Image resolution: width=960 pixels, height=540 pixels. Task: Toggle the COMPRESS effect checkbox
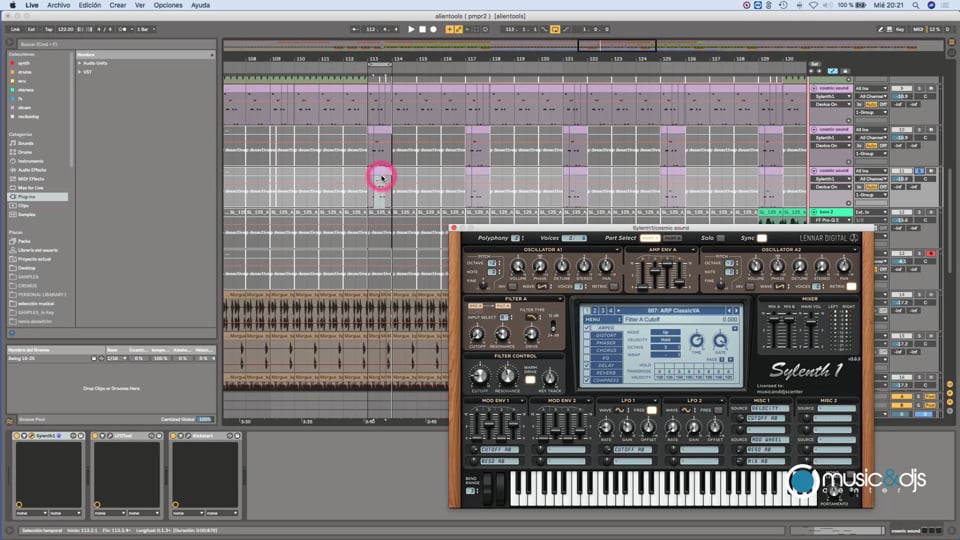tap(588, 380)
